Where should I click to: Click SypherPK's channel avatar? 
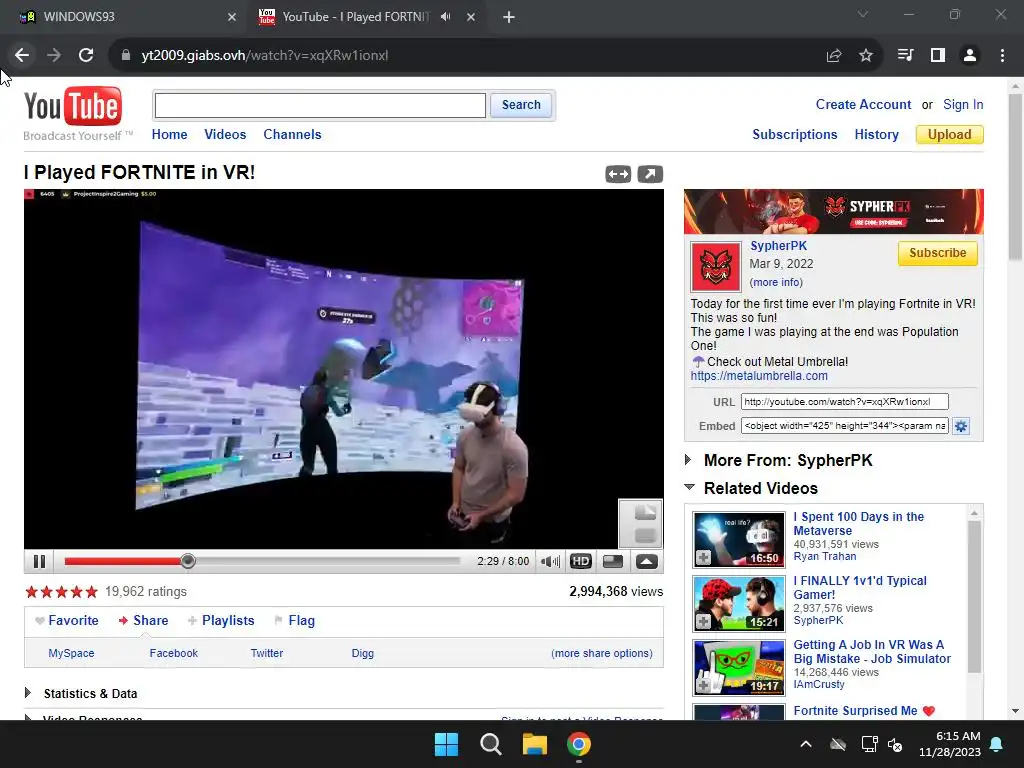point(716,267)
